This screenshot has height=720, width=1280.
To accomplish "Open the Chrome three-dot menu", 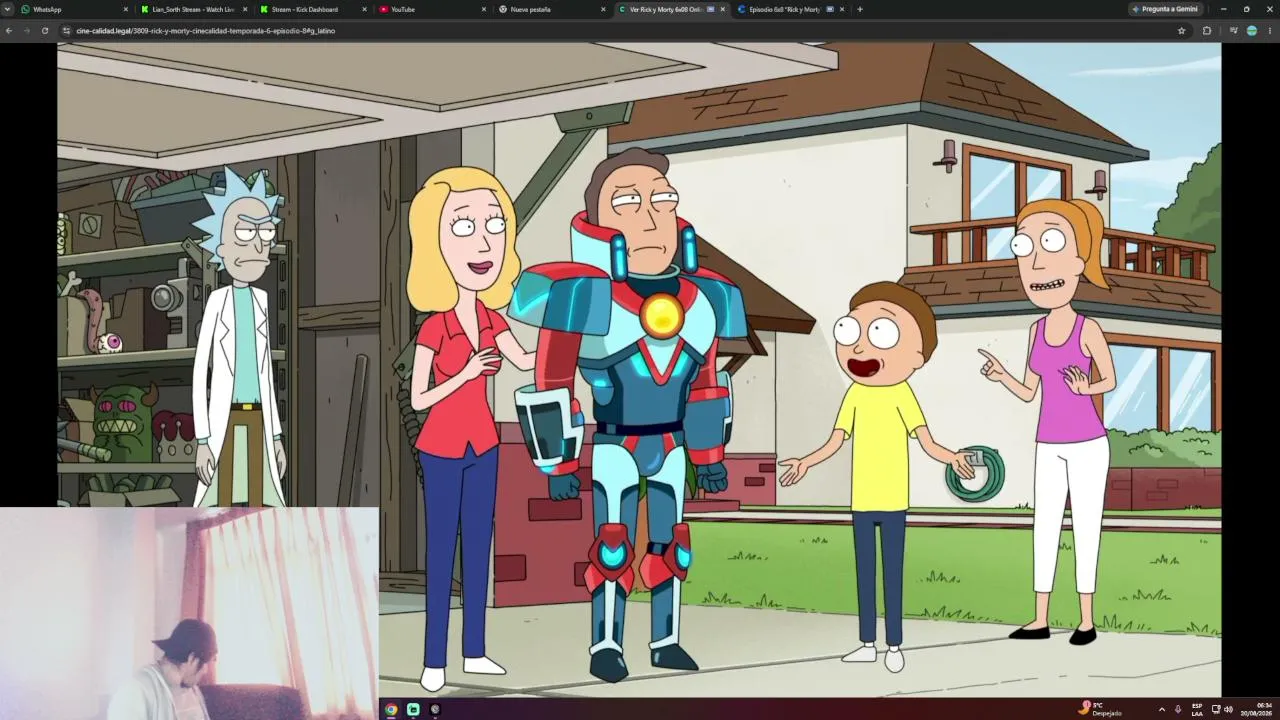I will tap(1270, 31).
